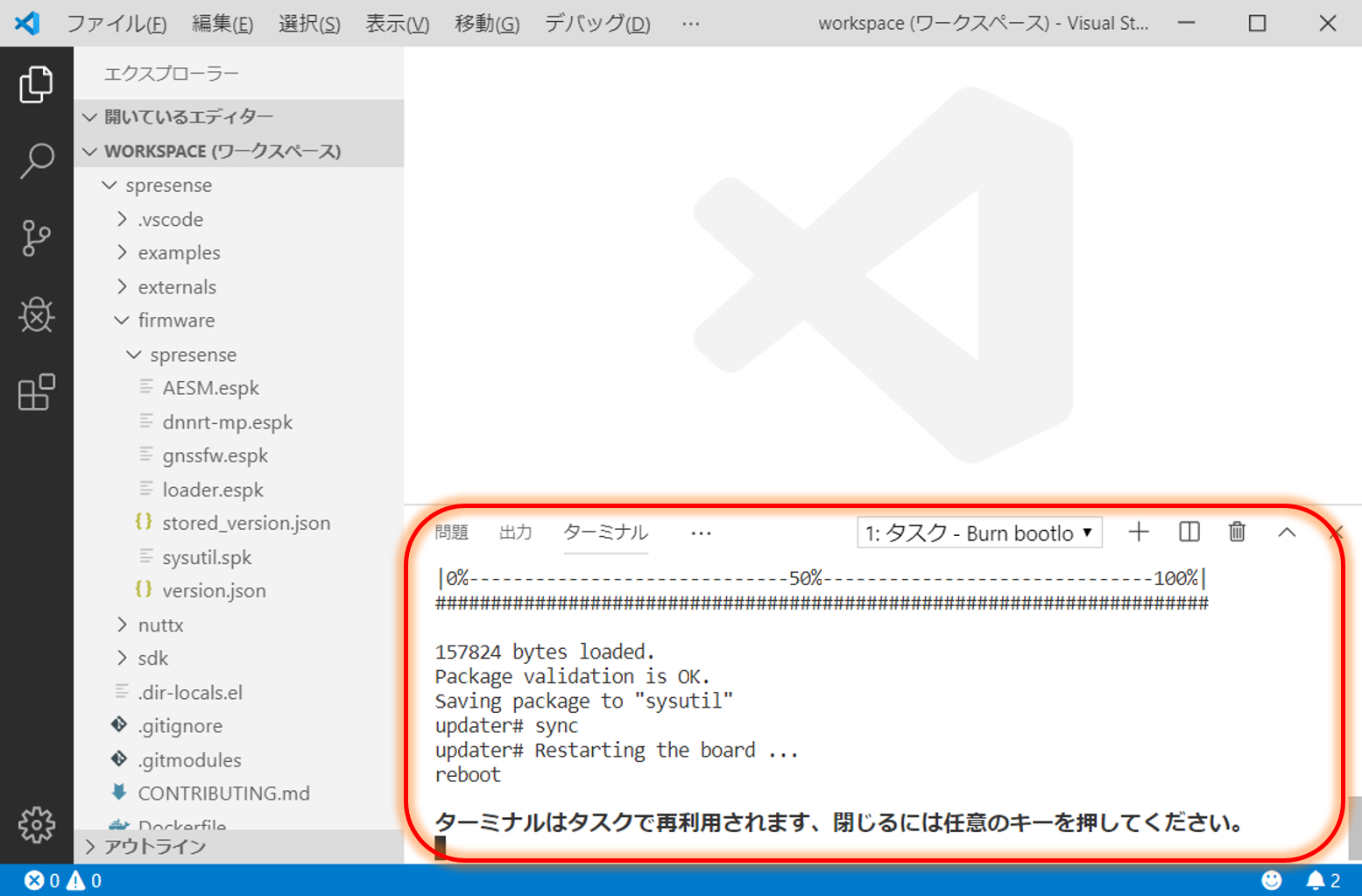Select the Search icon in the activity bar

pos(36,161)
